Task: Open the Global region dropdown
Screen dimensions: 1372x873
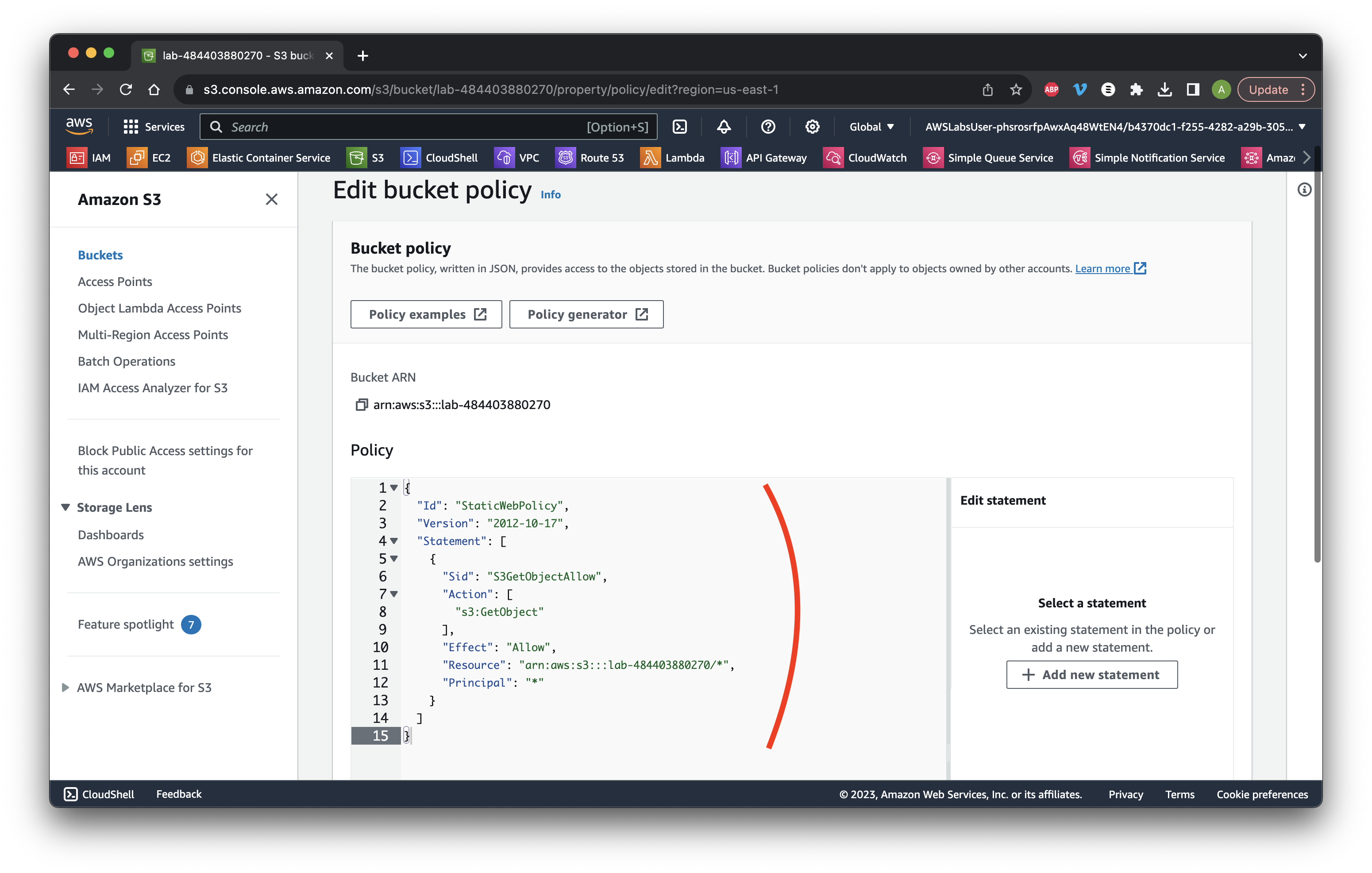Action: 872,127
